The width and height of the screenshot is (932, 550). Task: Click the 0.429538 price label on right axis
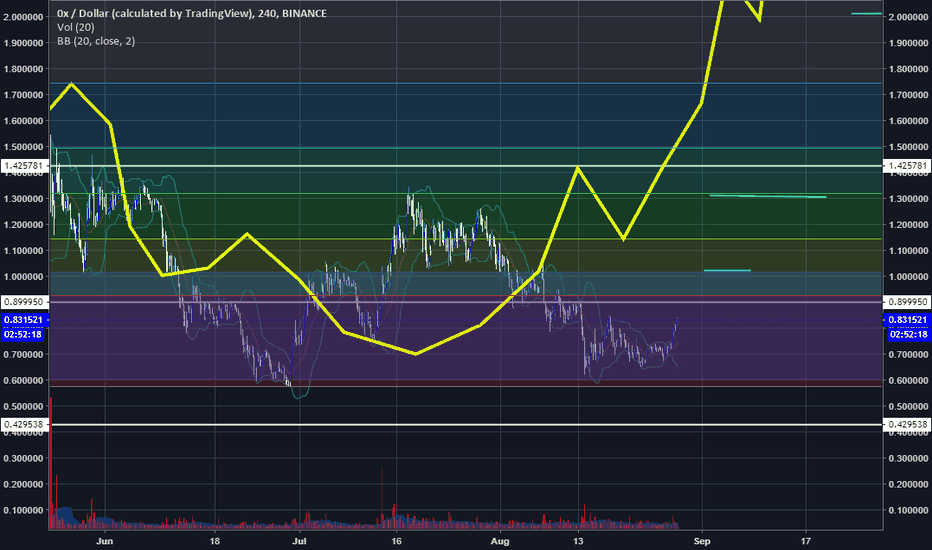[x=908, y=425]
